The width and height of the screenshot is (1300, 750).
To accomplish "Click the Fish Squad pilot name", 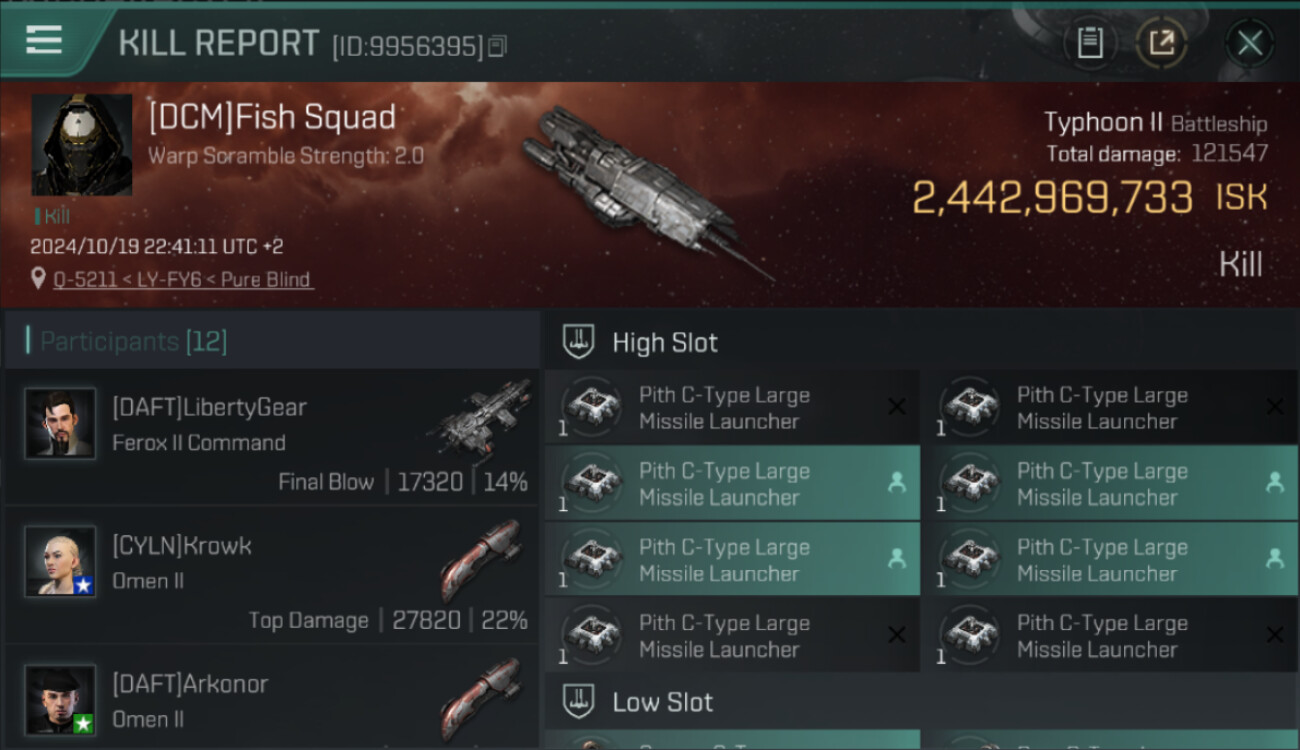I will (x=272, y=118).
